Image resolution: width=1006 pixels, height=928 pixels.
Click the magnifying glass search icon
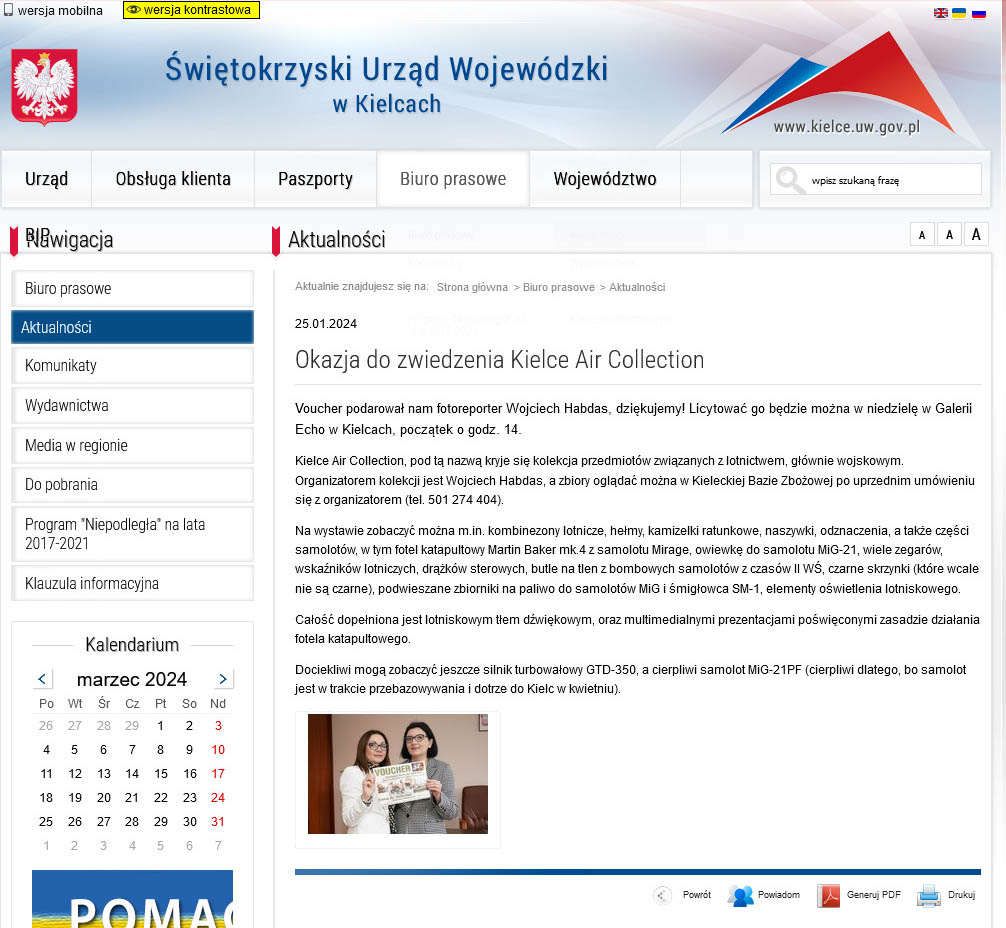[x=790, y=180]
